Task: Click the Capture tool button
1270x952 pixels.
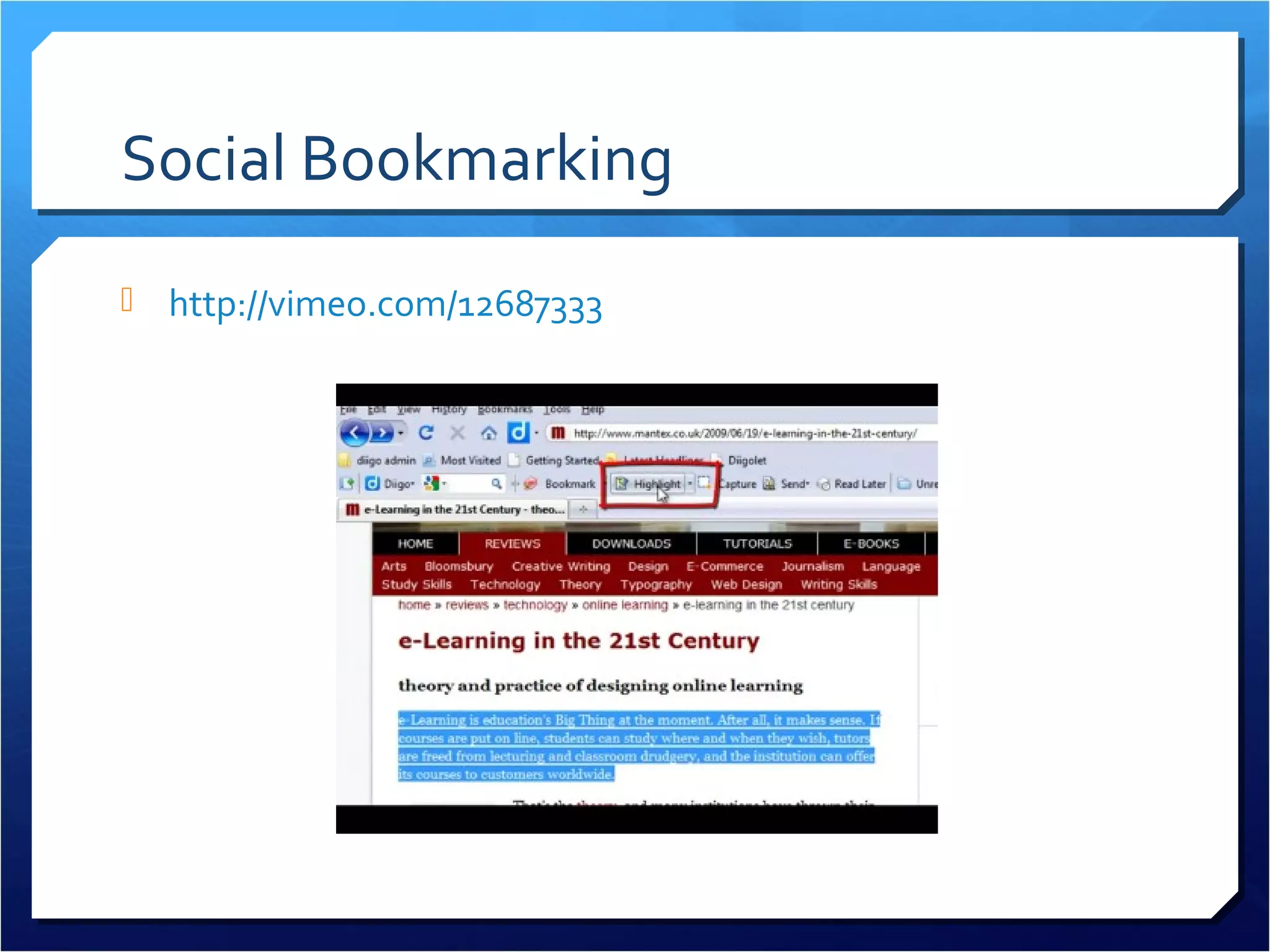Action: click(727, 483)
